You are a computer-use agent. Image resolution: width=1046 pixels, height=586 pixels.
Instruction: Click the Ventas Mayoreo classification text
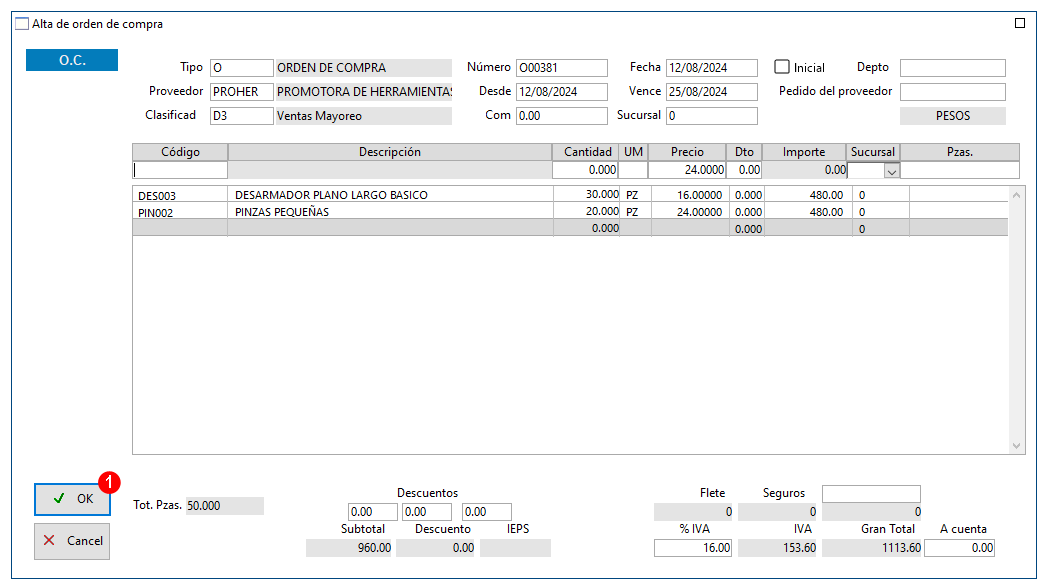[x=364, y=115]
